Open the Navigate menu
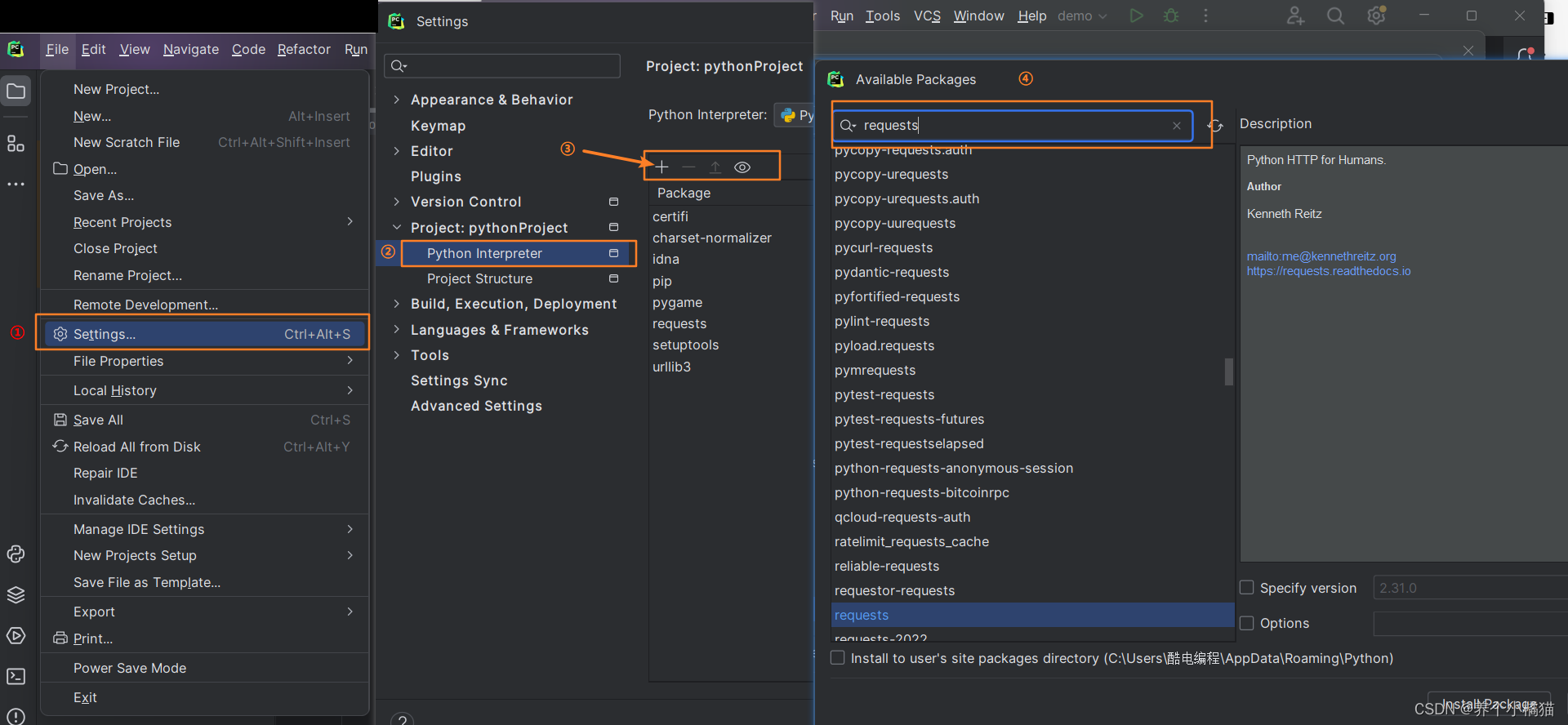 point(191,49)
